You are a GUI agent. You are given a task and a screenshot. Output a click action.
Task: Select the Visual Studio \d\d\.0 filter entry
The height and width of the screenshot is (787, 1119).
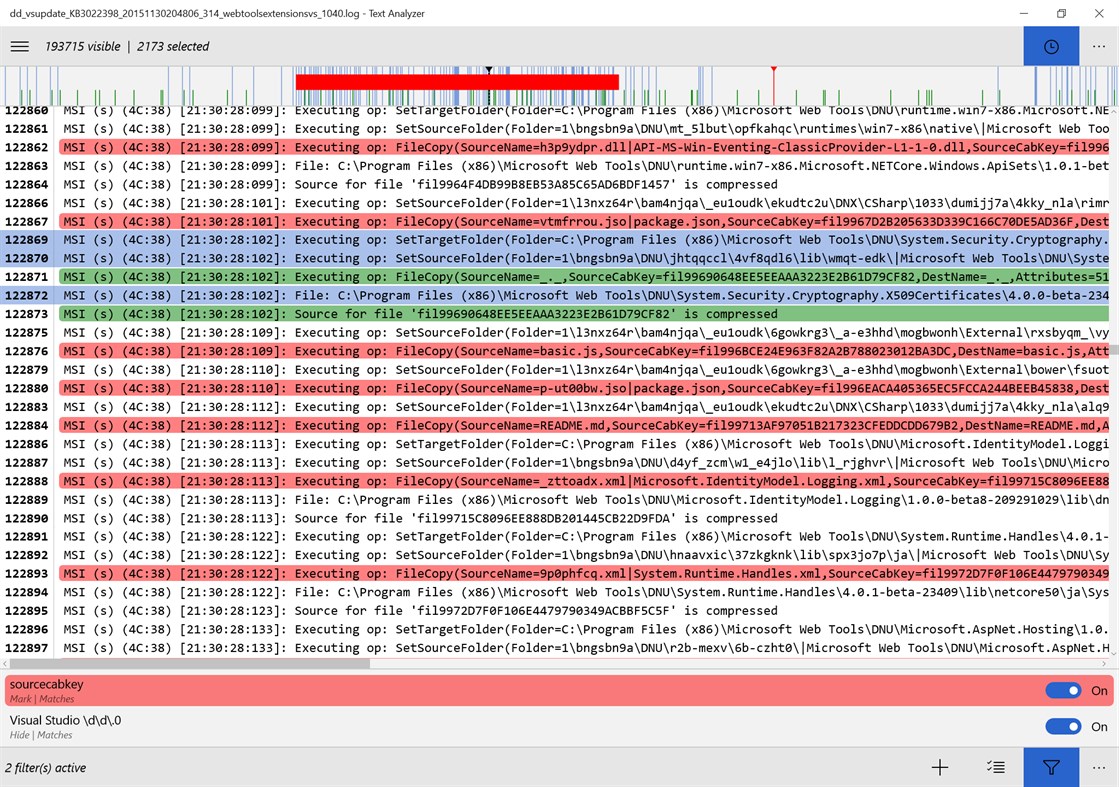click(559, 726)
